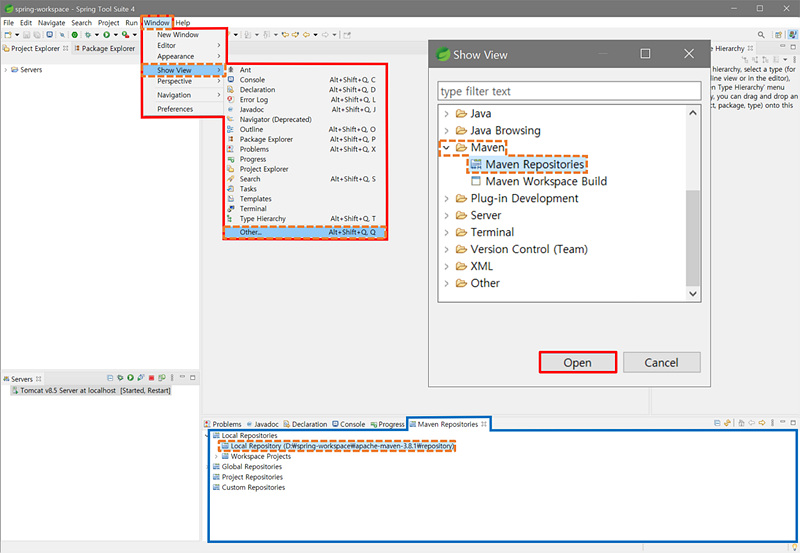Expand the Terminal folder in Show View

click(x=446, y=232)
